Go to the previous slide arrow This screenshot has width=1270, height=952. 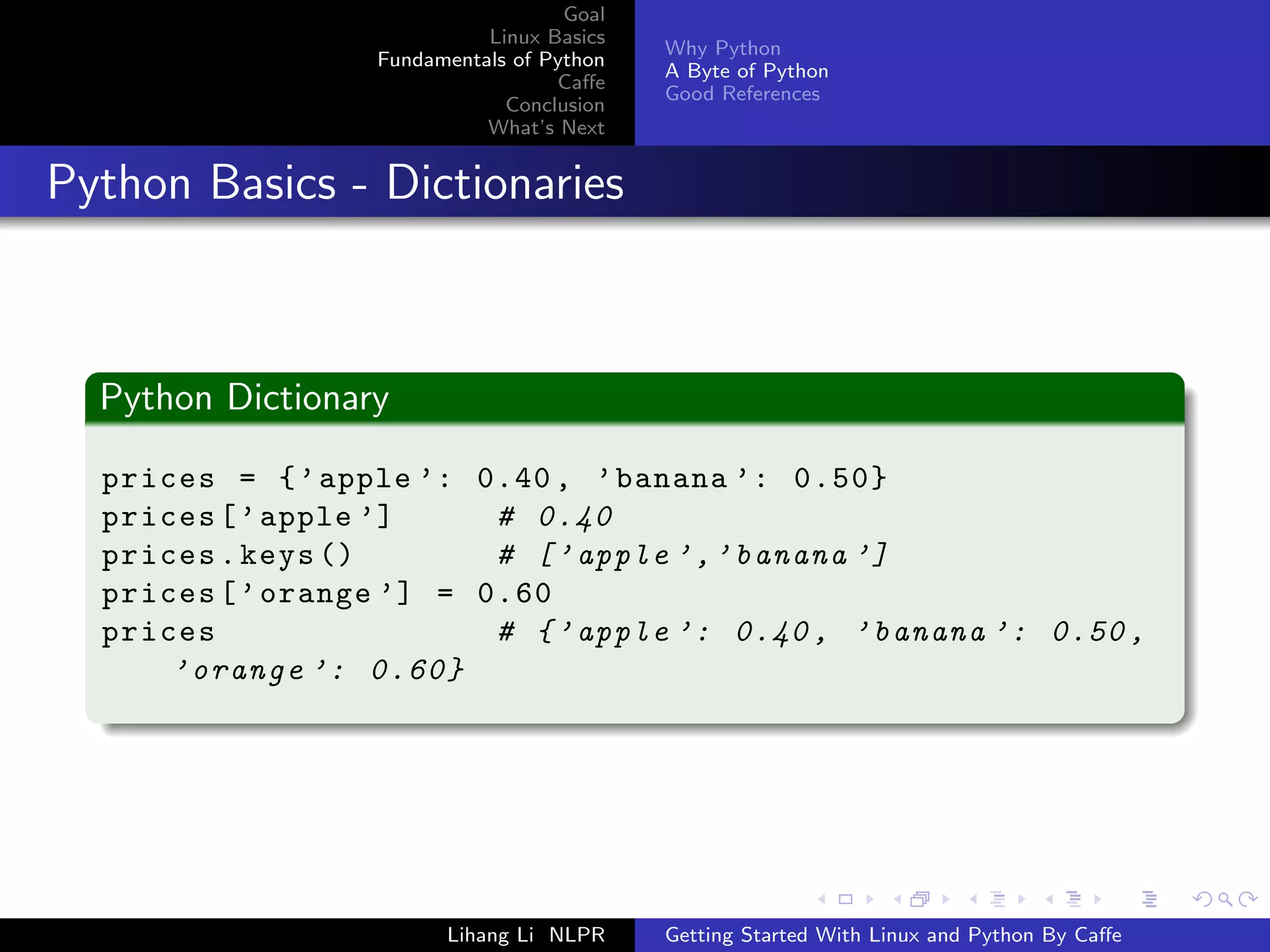point(822,899)
